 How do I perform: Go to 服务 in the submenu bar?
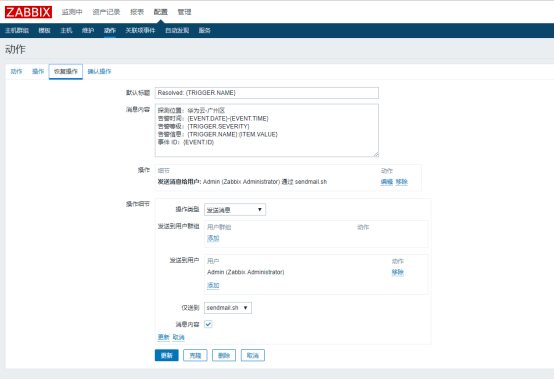[x=205, y=30]
